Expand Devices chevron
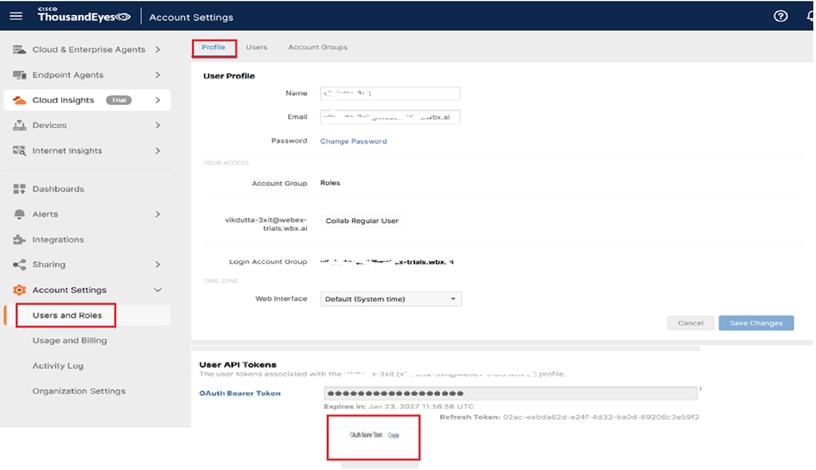Image resolution: width=816 pixels, height=470 pixels. click(x=158, y=125)
